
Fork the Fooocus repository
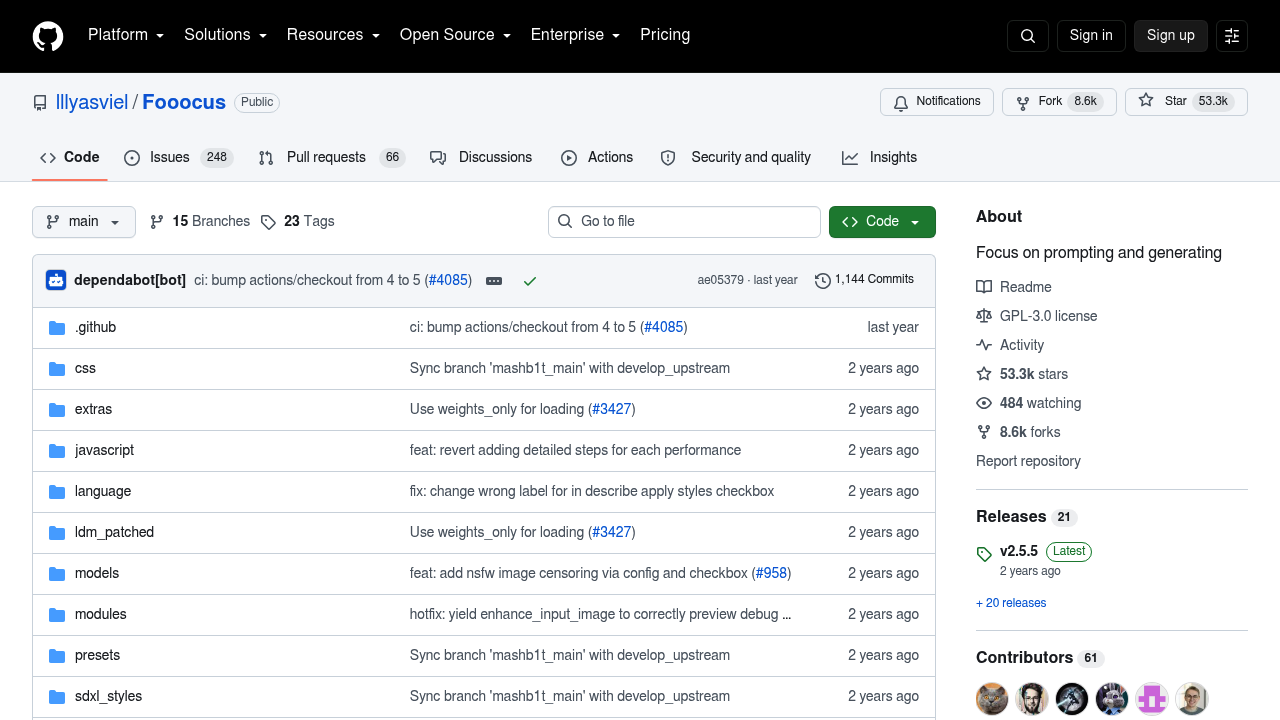pyautogui.click(x=1059, y=102)
